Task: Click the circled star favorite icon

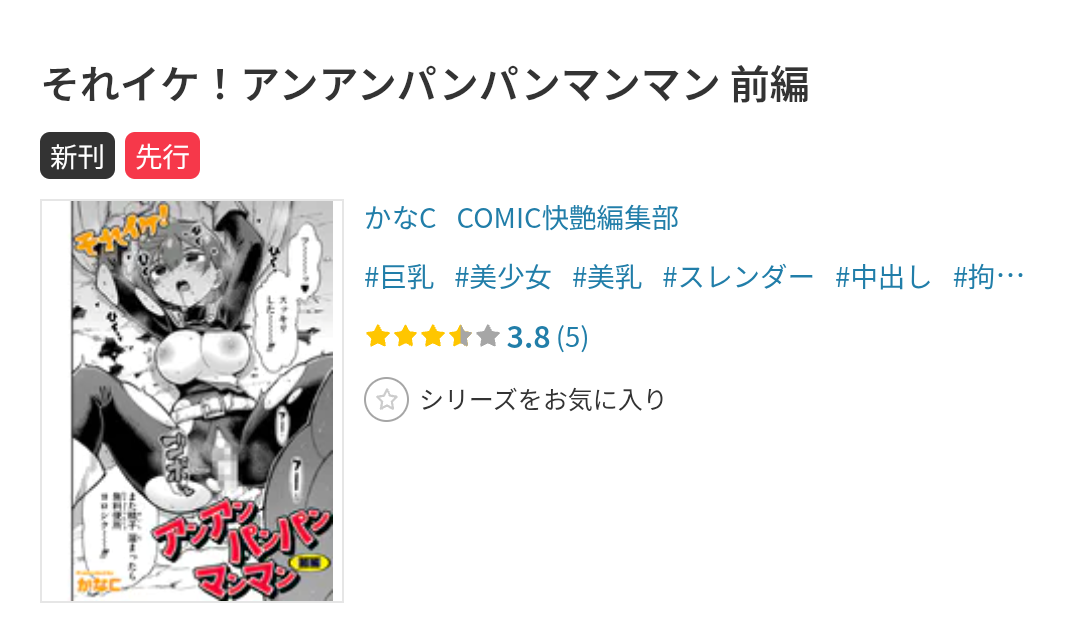Action: tap(386, 399)
